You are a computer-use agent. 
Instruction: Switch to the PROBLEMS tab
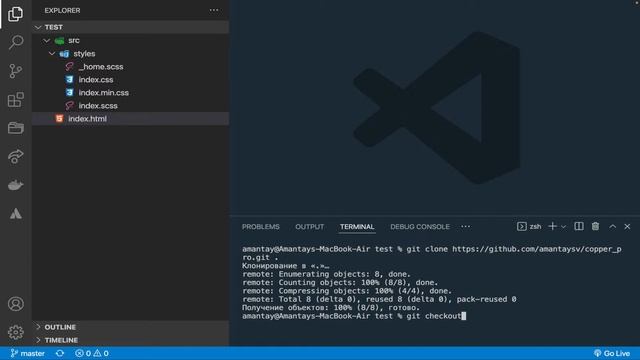(x=260, y=227)
